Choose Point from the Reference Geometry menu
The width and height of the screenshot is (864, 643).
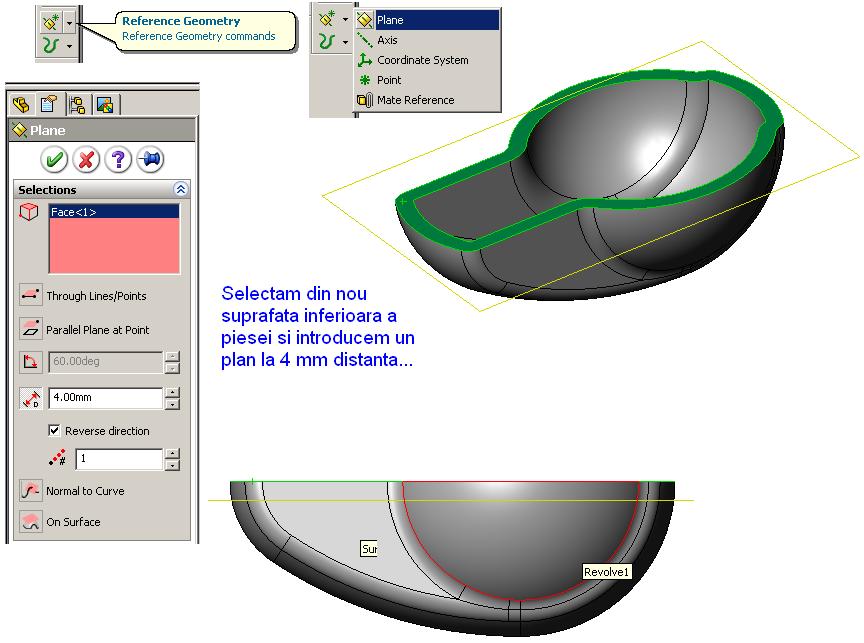[x=428, y=80]
